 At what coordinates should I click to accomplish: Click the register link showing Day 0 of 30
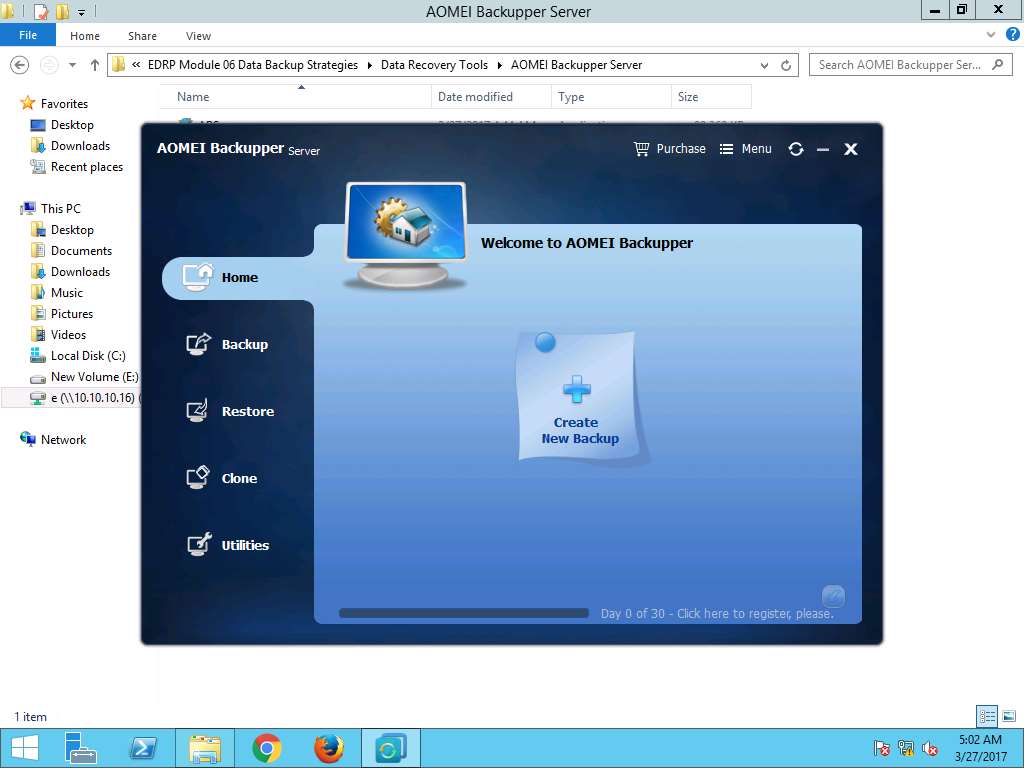coord(717,614)
